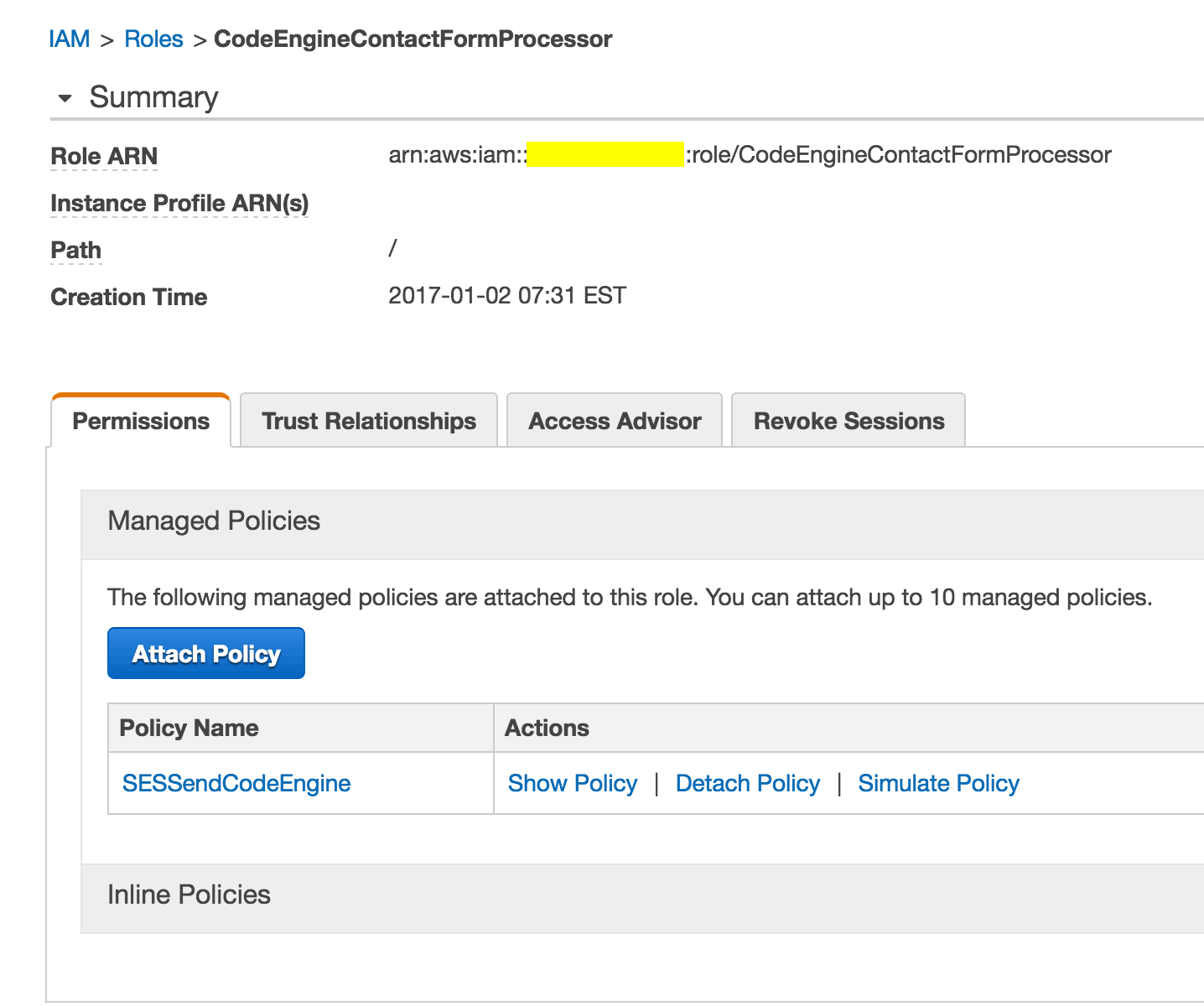This screenshot has height=1006, width=1204.
Task: Click the Actions column header
Action: tap(849, 728)
